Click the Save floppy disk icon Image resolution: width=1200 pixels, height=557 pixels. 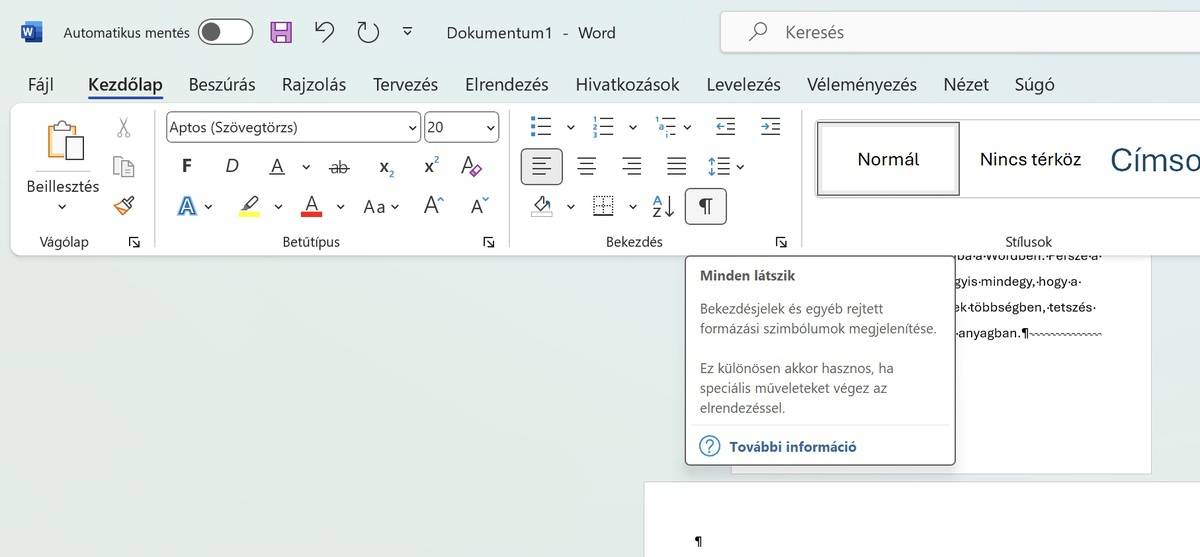[281, 32]
